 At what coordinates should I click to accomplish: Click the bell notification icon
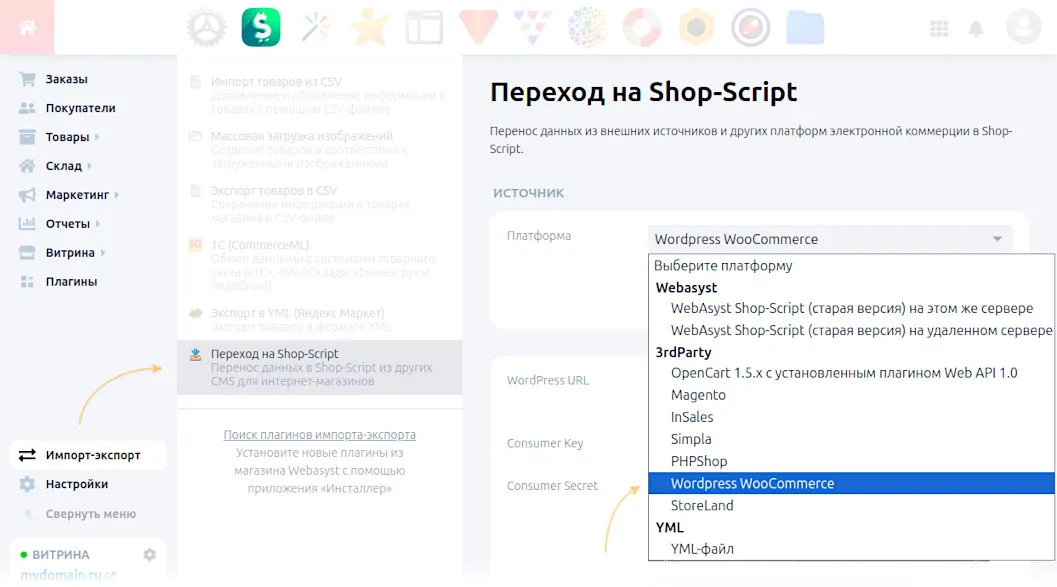point(977,27)
